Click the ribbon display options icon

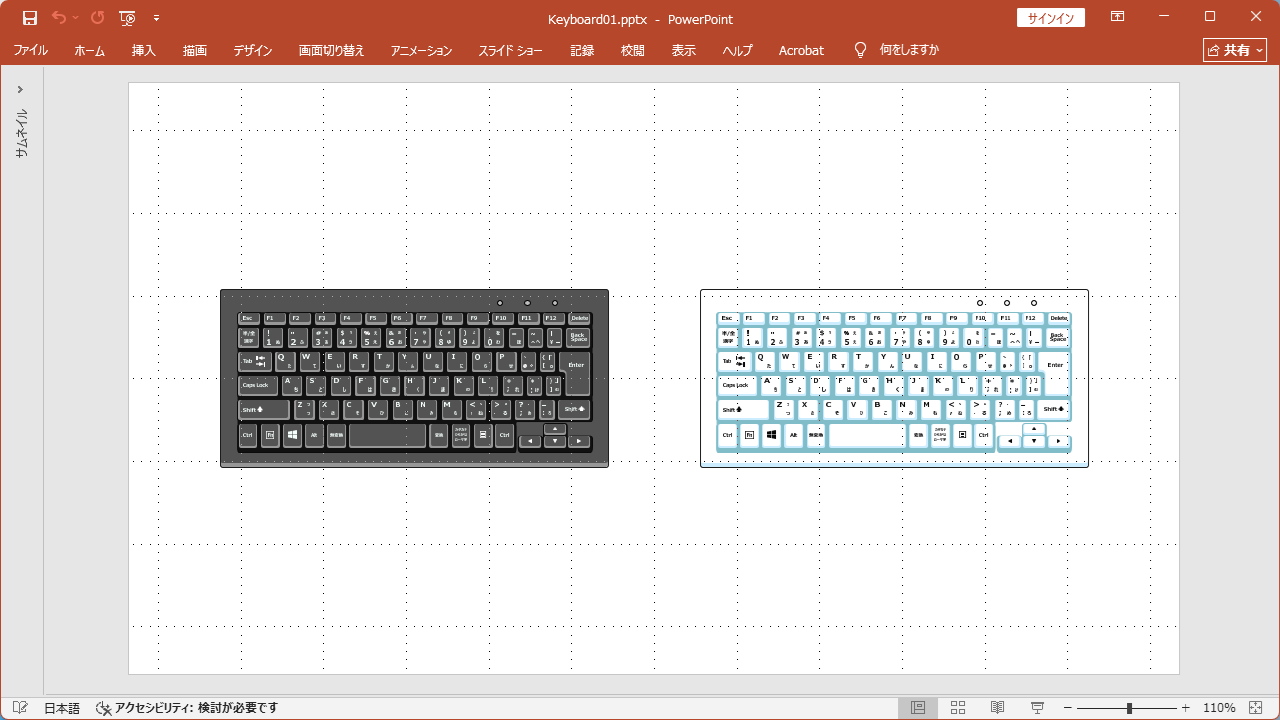(1117, 17)
